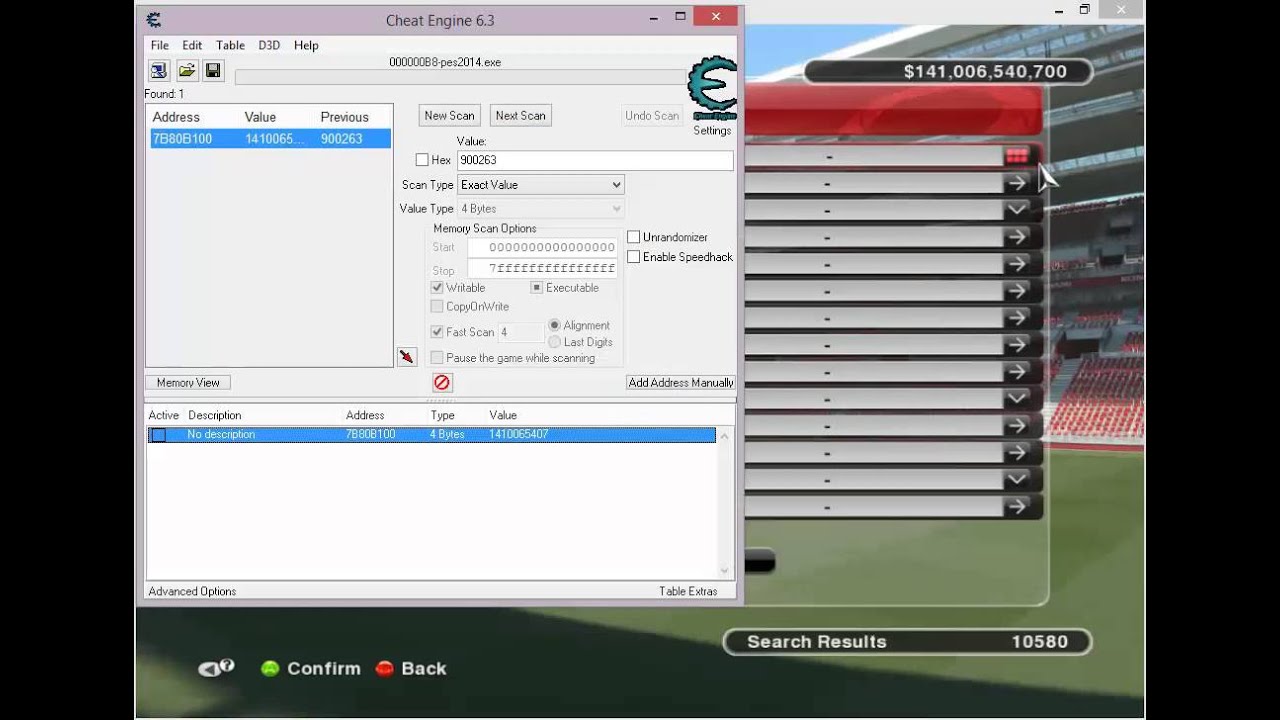Click the Stop address field
The image size is (1280, 720).
click(x=541, y=269)
